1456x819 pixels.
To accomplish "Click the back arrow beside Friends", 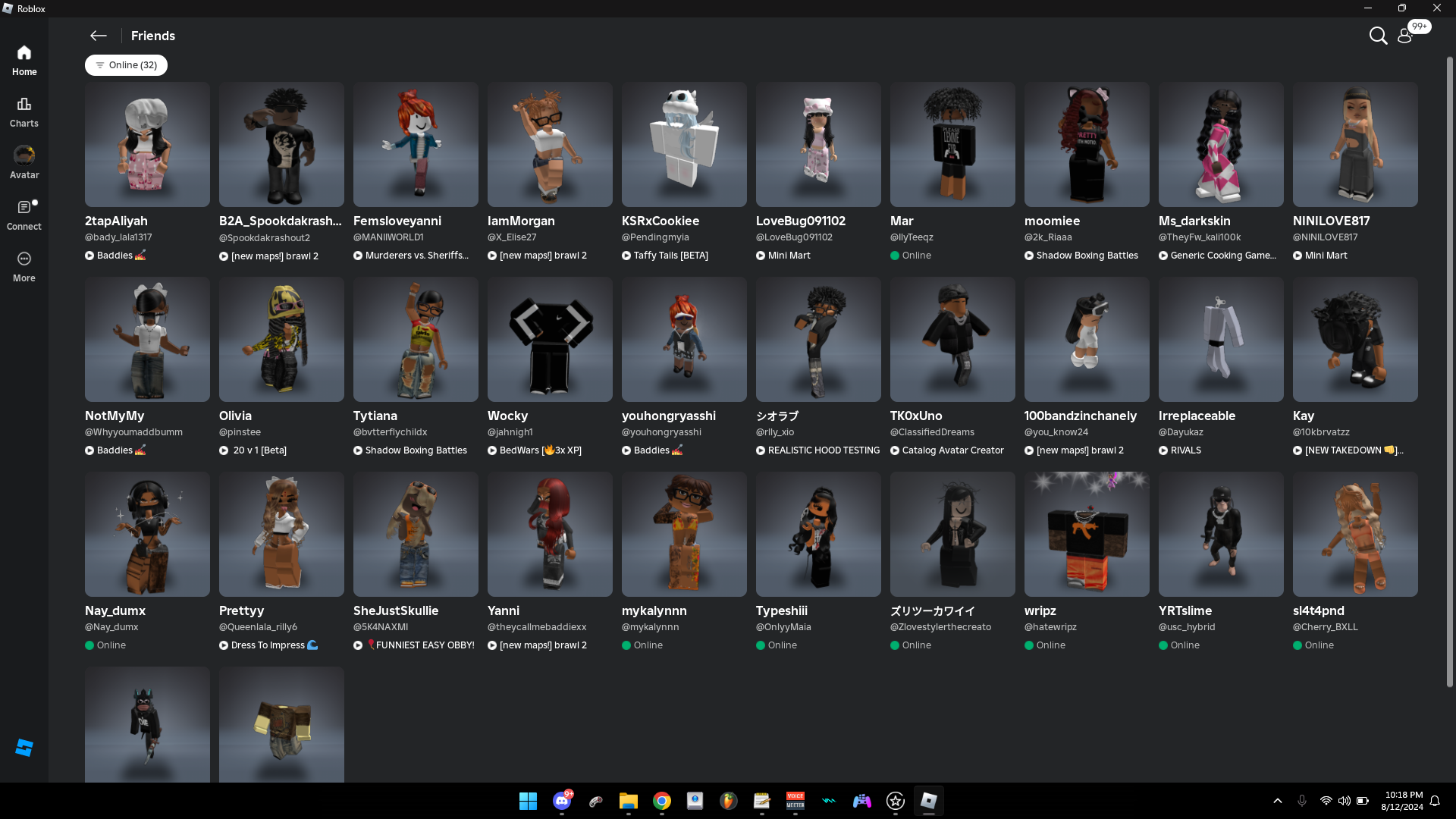I will pos(99,36).
